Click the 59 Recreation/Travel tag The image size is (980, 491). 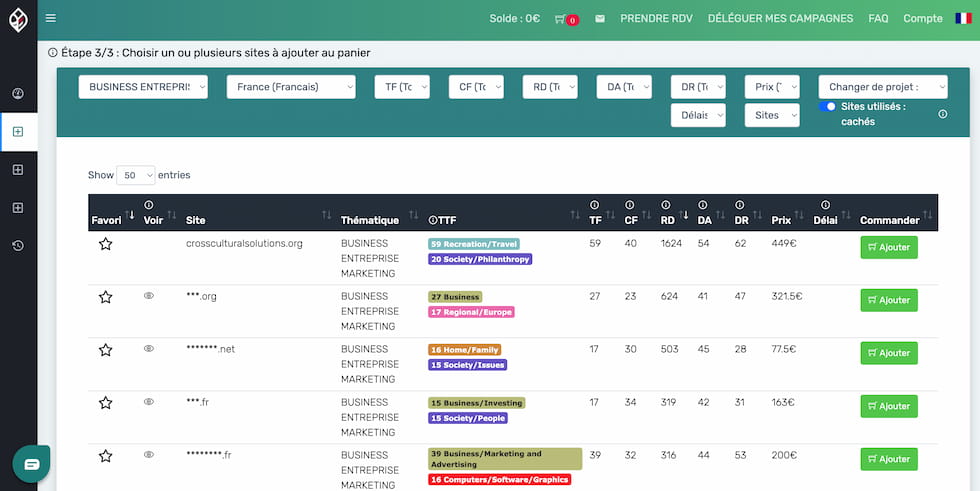coord(474,244)
